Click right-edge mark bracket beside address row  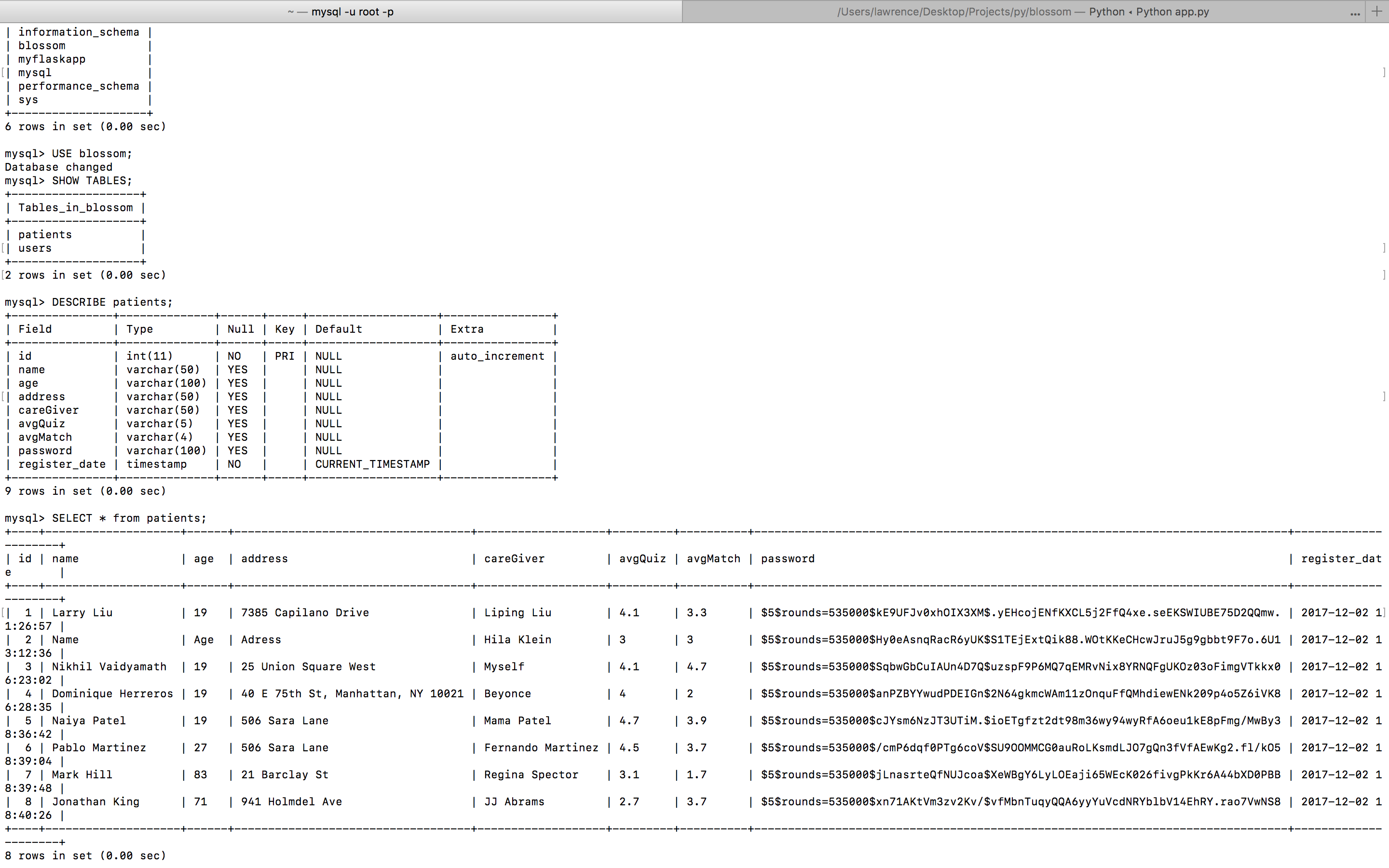tap(1384, 397)
